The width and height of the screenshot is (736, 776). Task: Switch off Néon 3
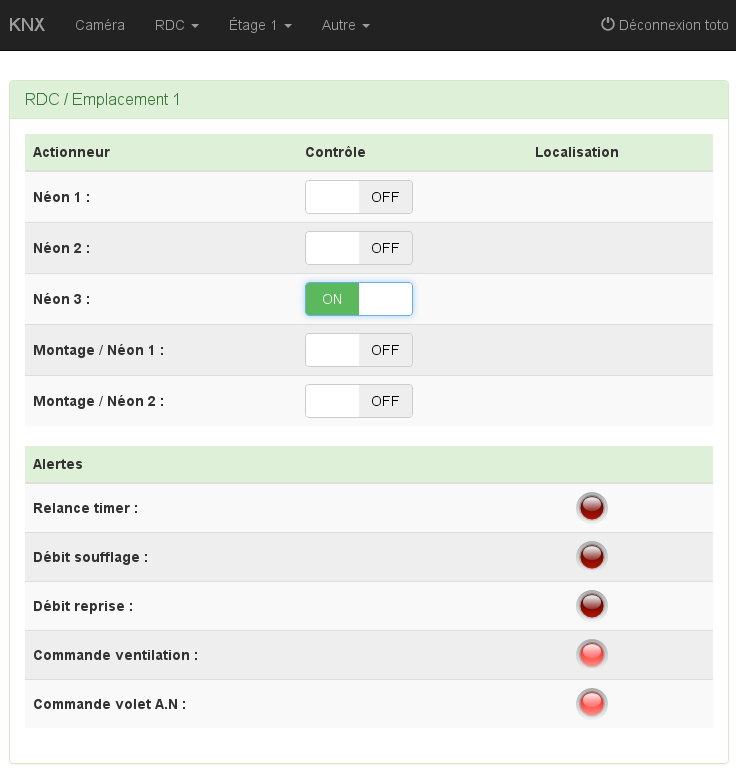358,299
